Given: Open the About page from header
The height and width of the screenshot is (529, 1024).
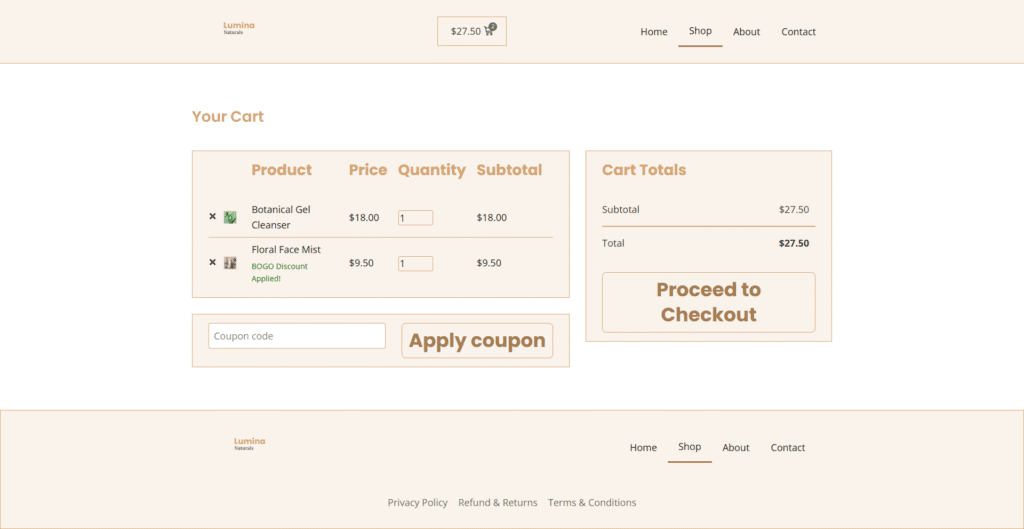Looking at the screenshot, I should [746, 32].
